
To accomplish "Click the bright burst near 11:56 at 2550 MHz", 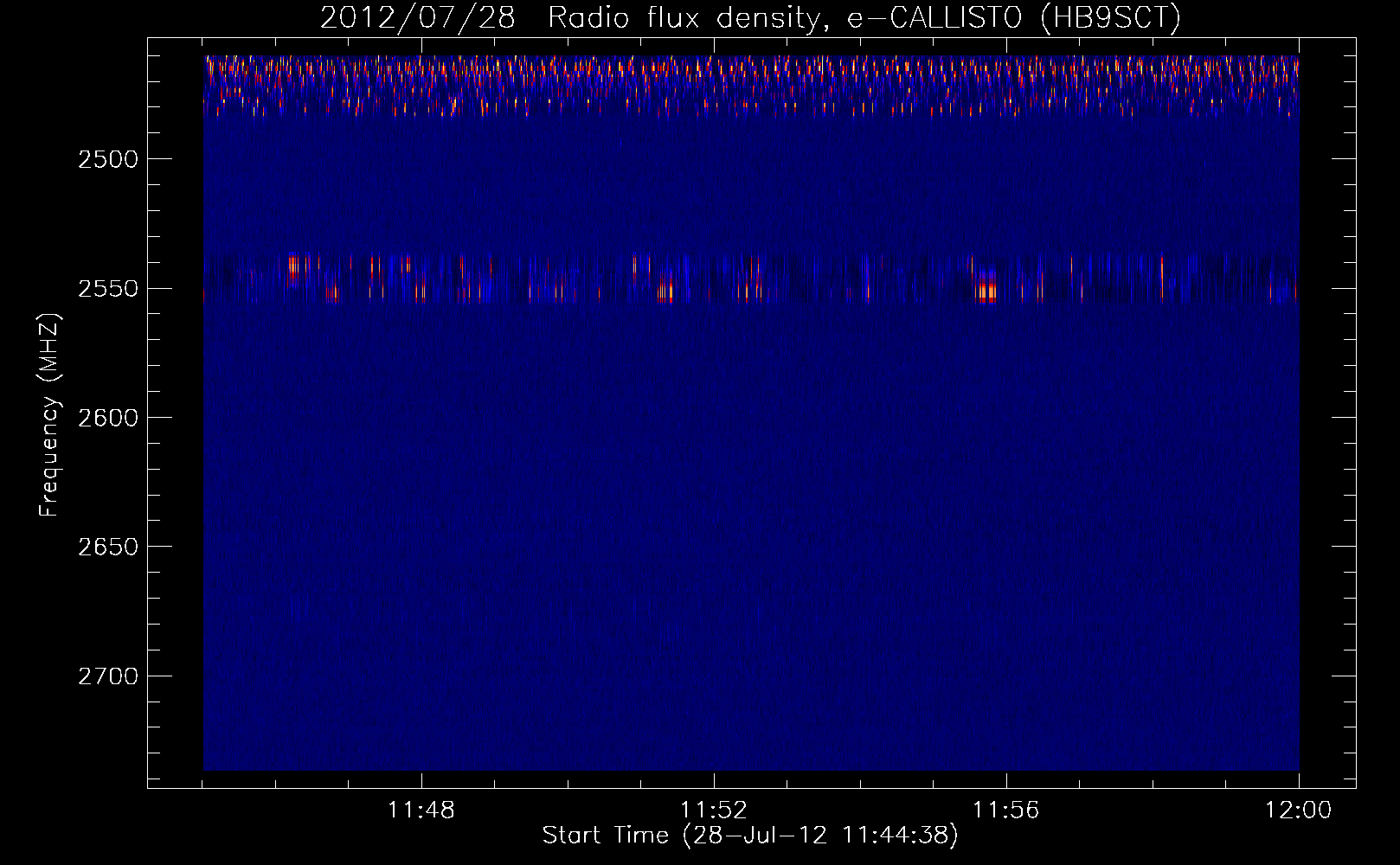I will coord(987,285).
